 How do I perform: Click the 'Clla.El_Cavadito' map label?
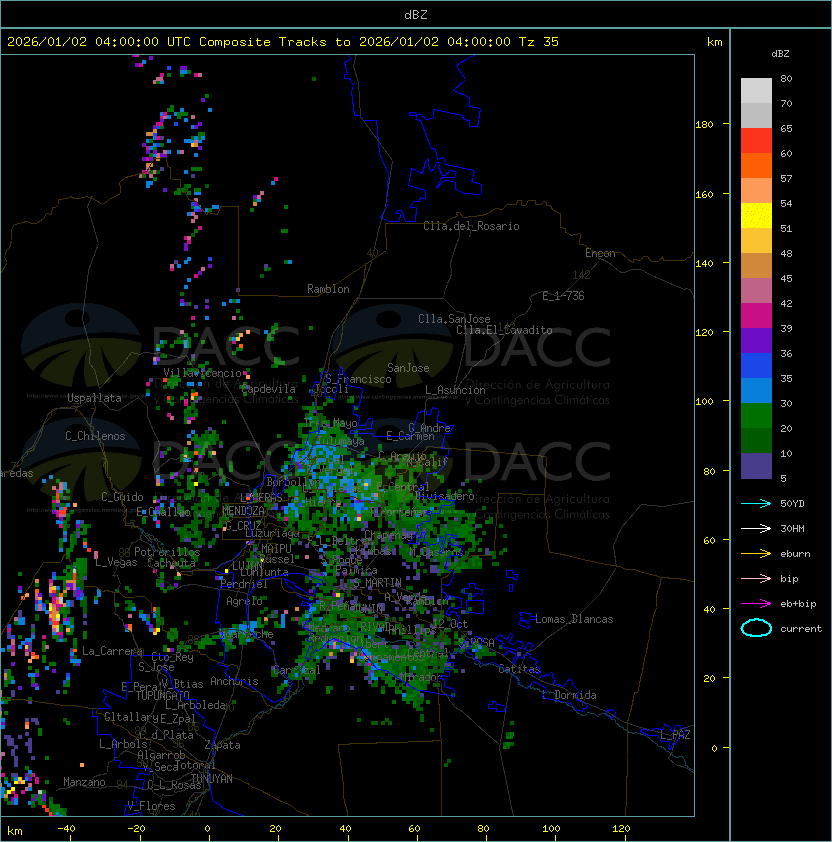point(504,330)
